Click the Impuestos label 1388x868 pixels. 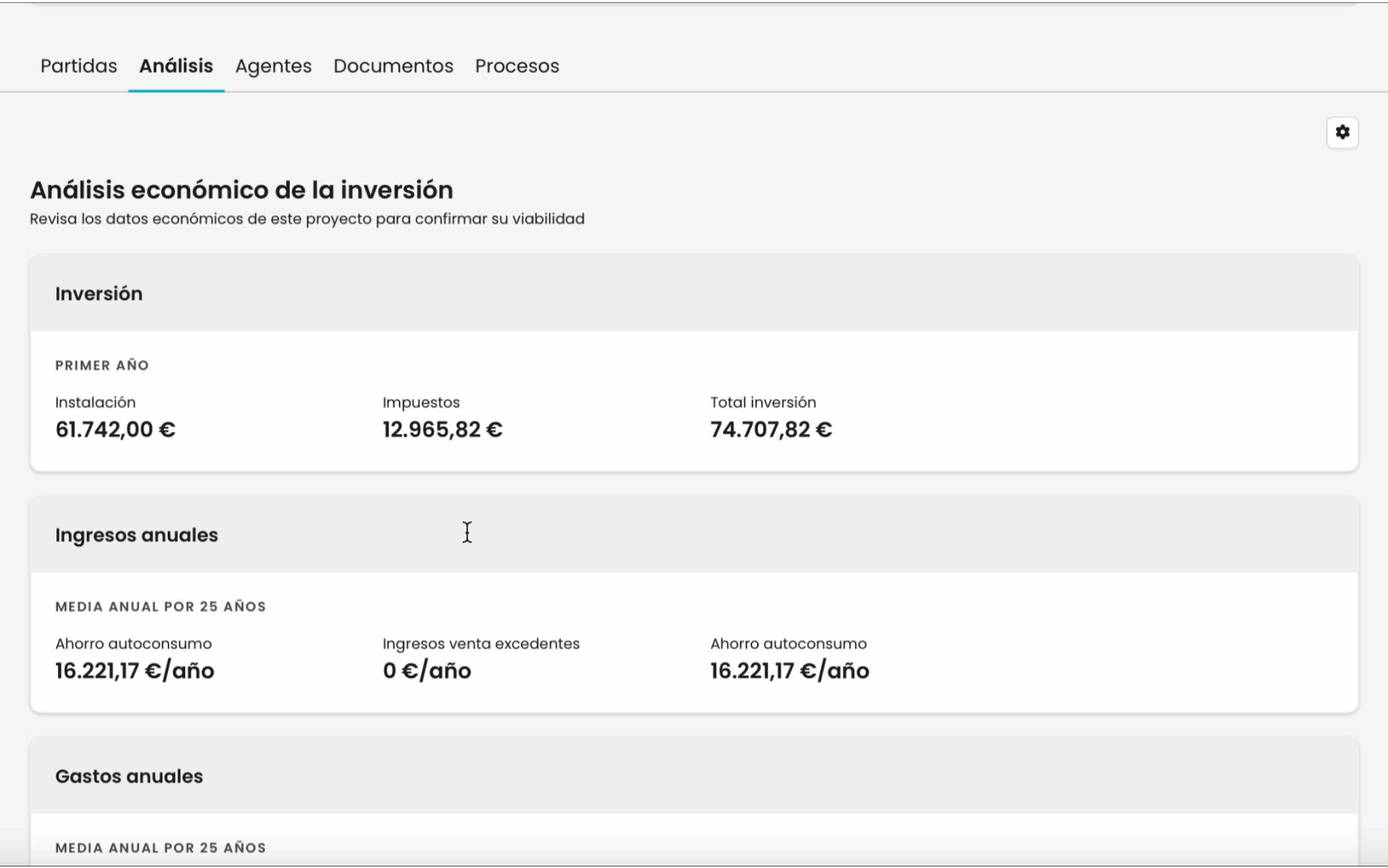coord(421,403)
